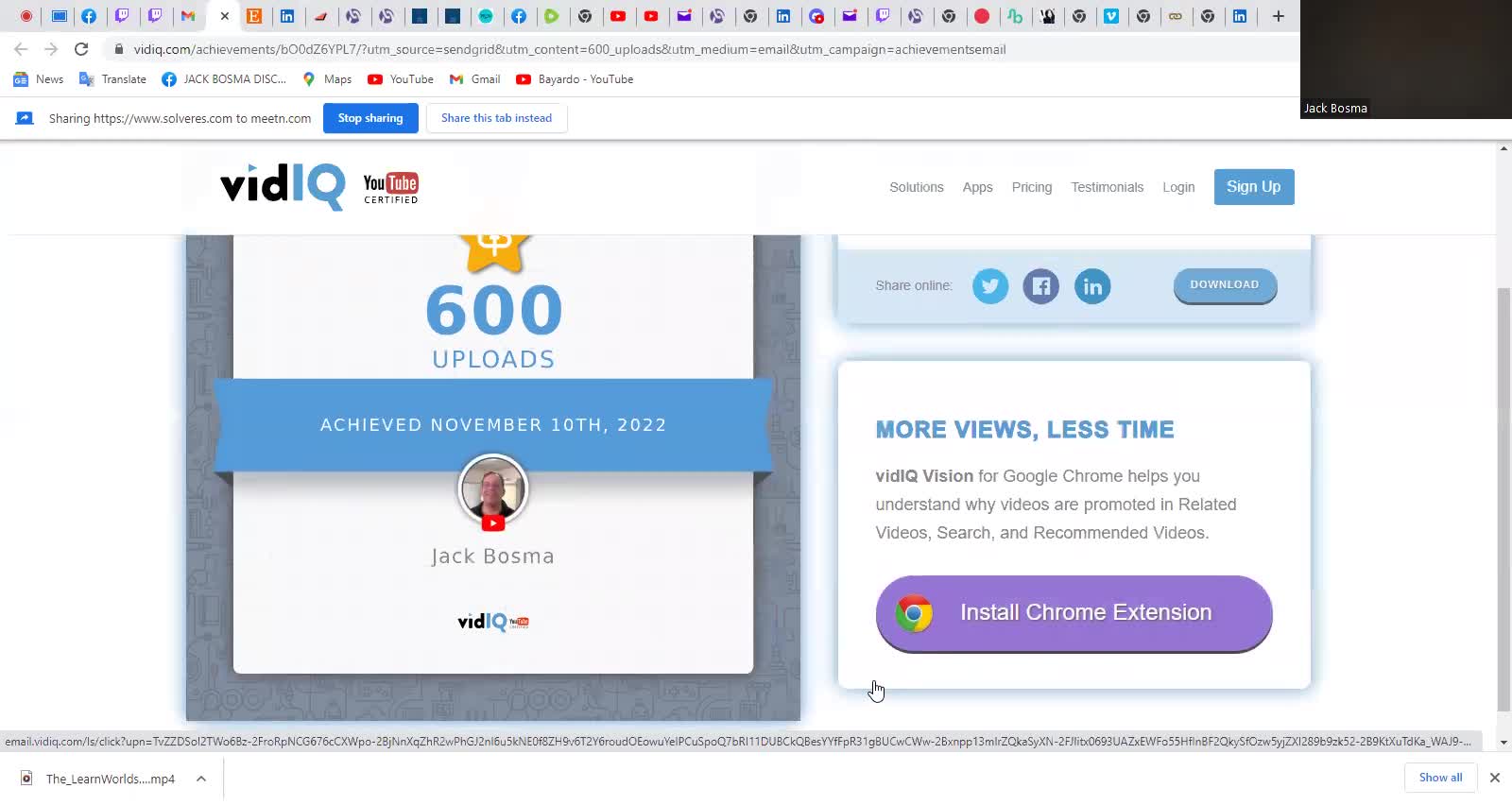Image resolution: width=1512 pixels, height=805 pixels.
Task: Click the screen sharing indicator icon
Action: 25,118
